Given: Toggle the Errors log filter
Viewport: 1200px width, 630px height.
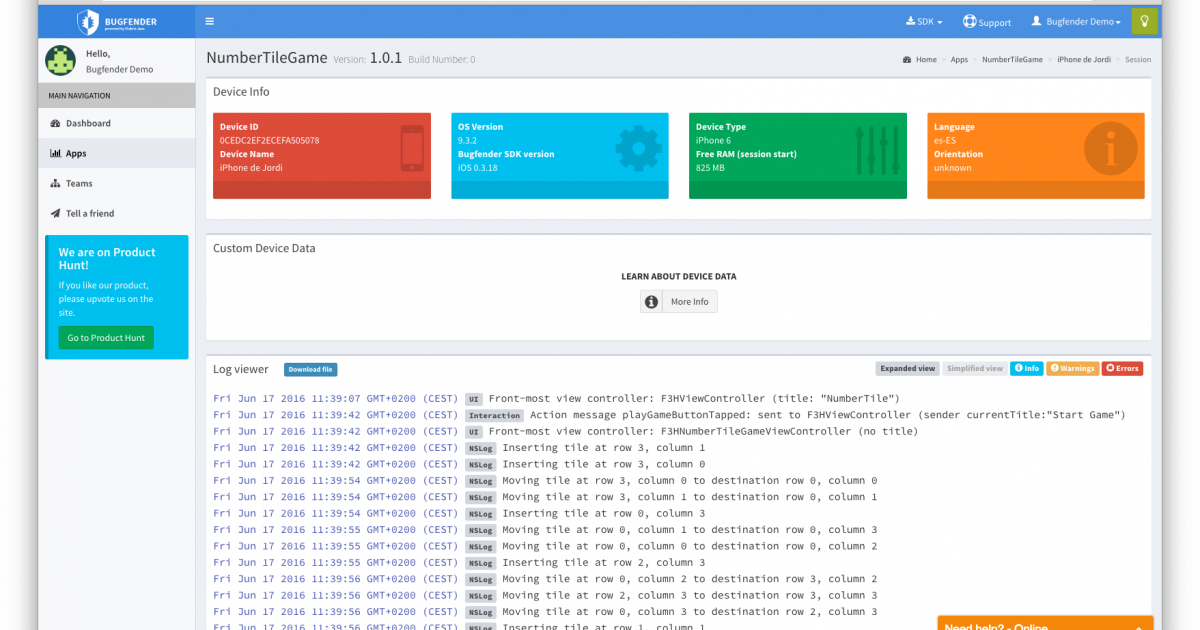Looking at the screenshot, I should (x=1122, y=369).
